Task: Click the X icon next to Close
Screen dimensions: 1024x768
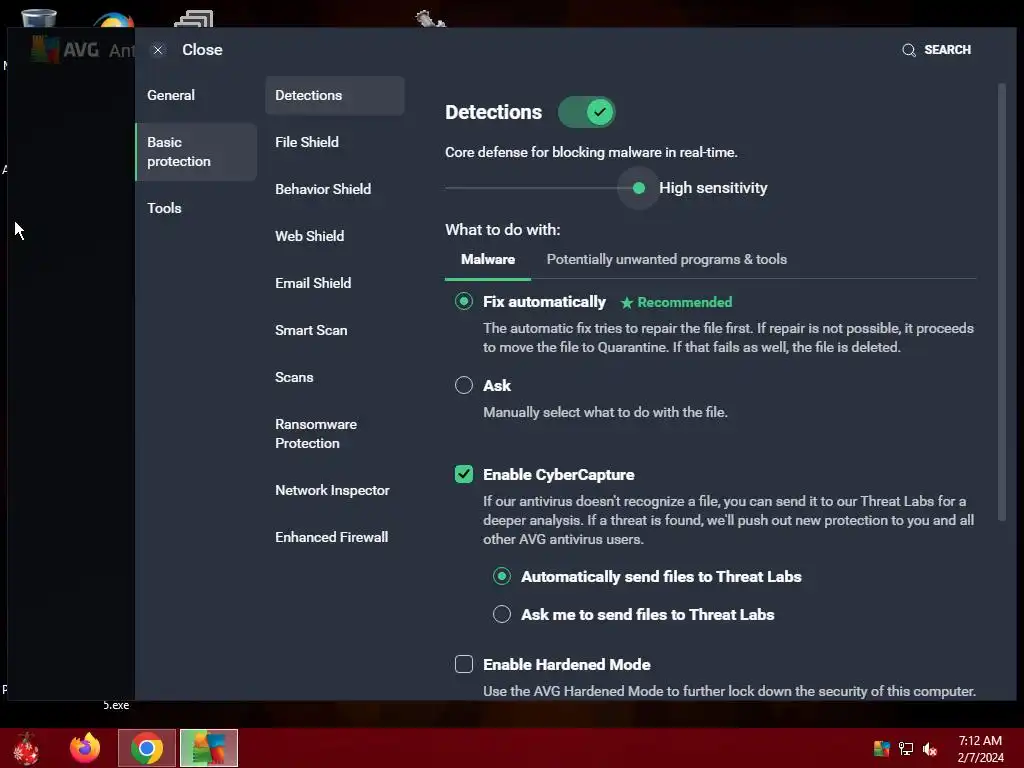Action: [x=158, y=50]
